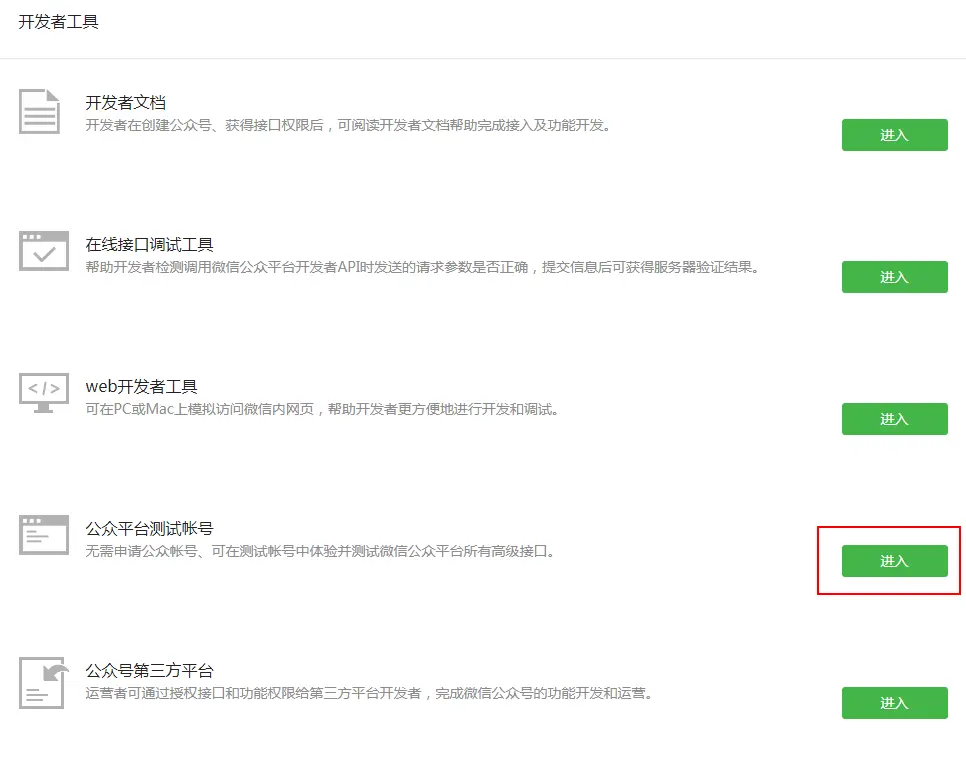
Task: Open 开发者文档 via its 进入 button
Action: click(x=894, y=135)
